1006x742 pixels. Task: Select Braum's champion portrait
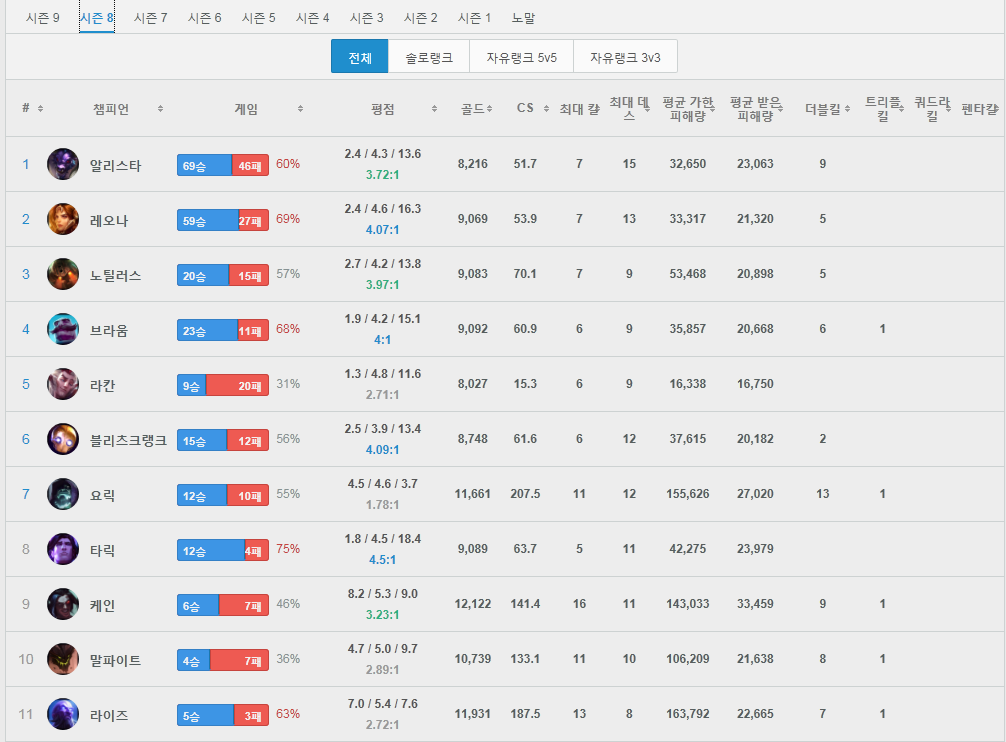62,328
